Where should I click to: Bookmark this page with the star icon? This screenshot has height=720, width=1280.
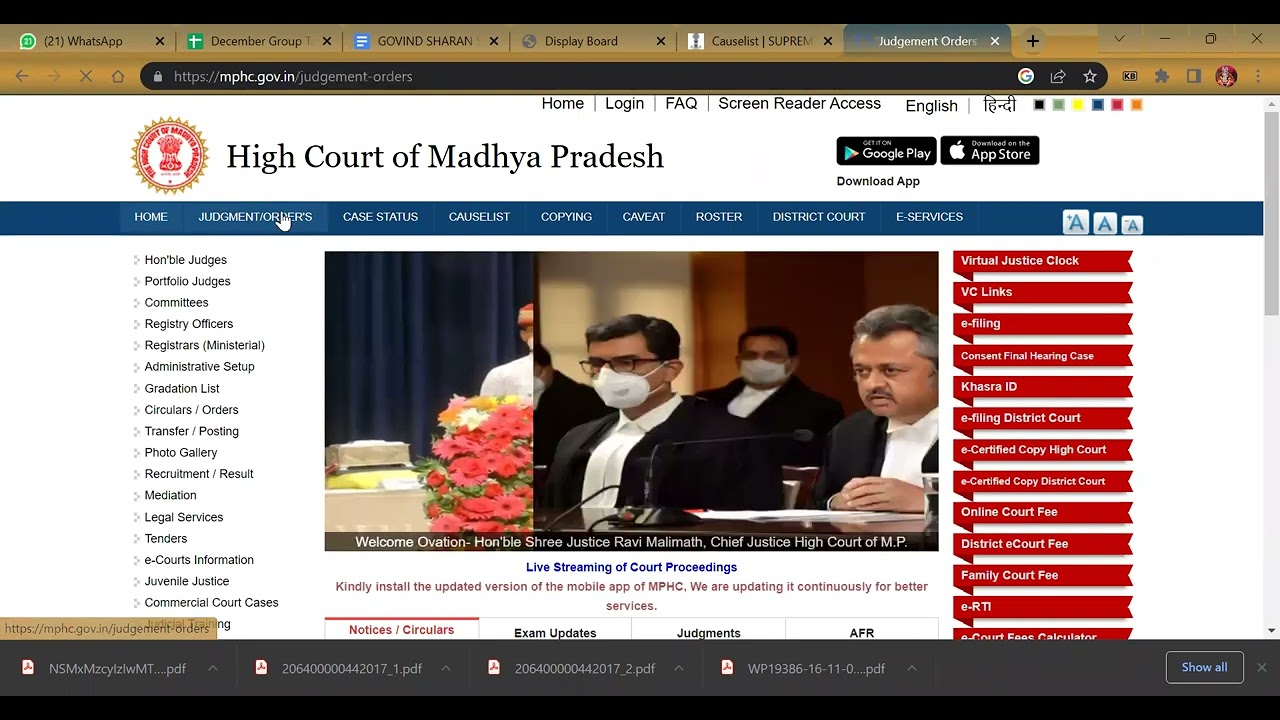click(x=1090, y=76)
